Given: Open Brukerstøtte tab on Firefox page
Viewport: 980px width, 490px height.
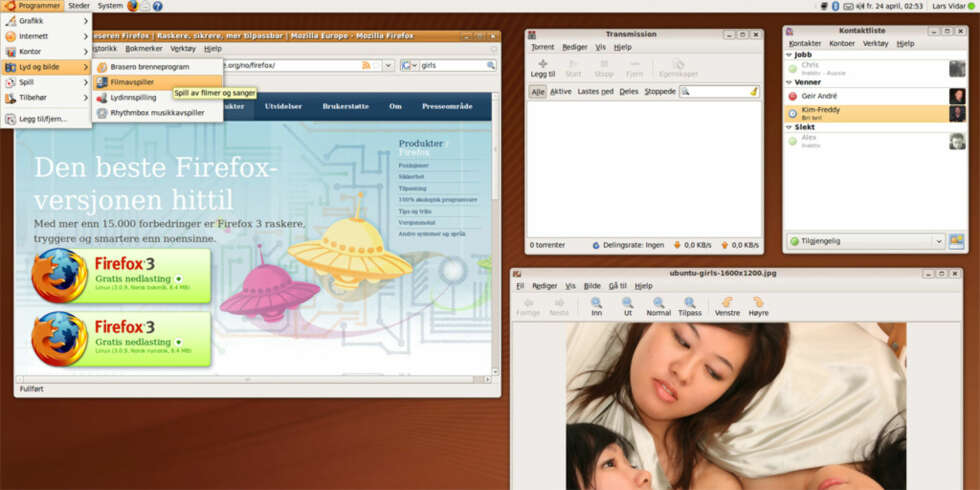Looking at the screenshot, I should pos(346,106).
